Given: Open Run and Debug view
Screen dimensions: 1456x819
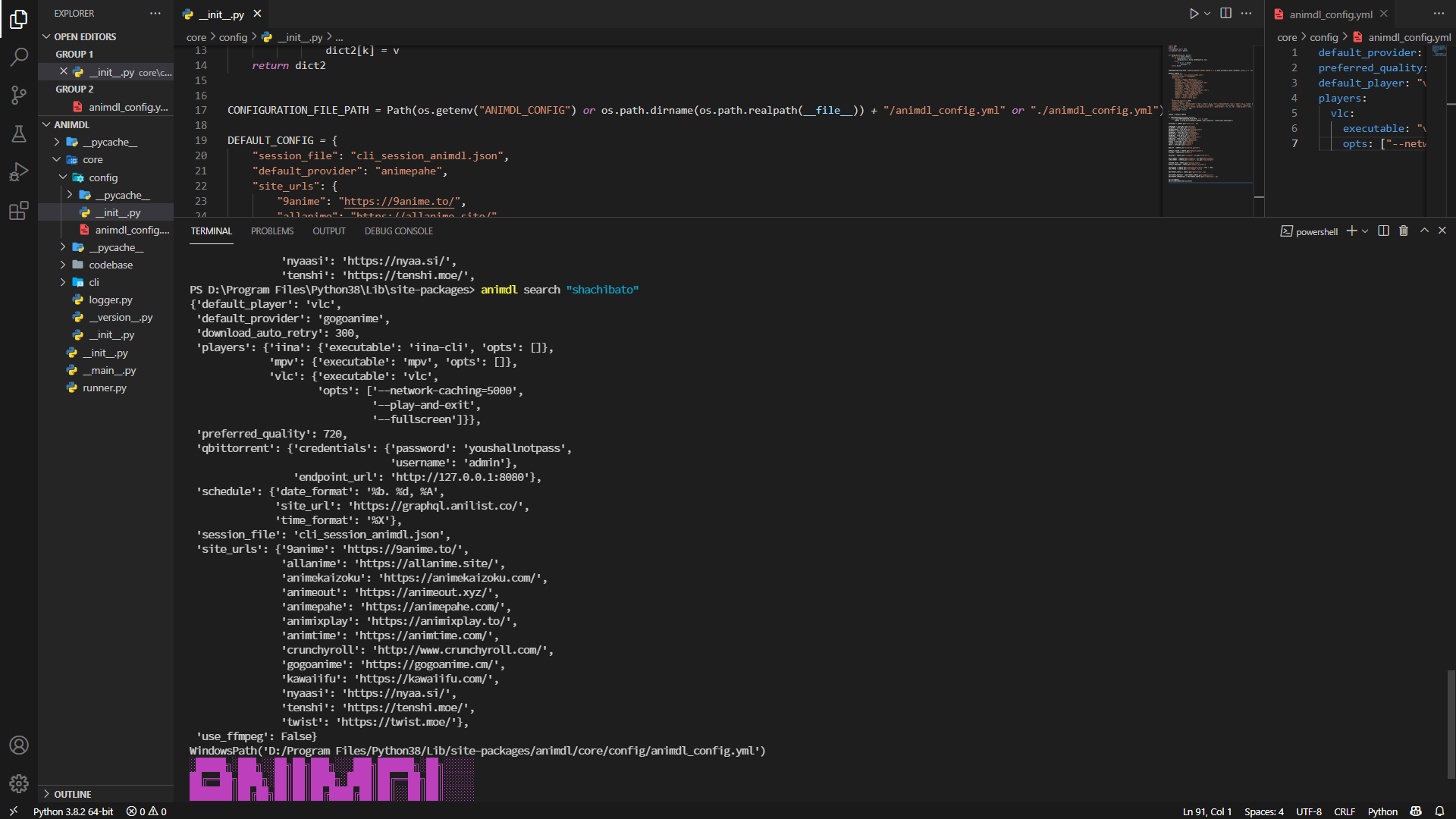Looking at the screenshot, I should pyautogui.click(x=19, y=172).
